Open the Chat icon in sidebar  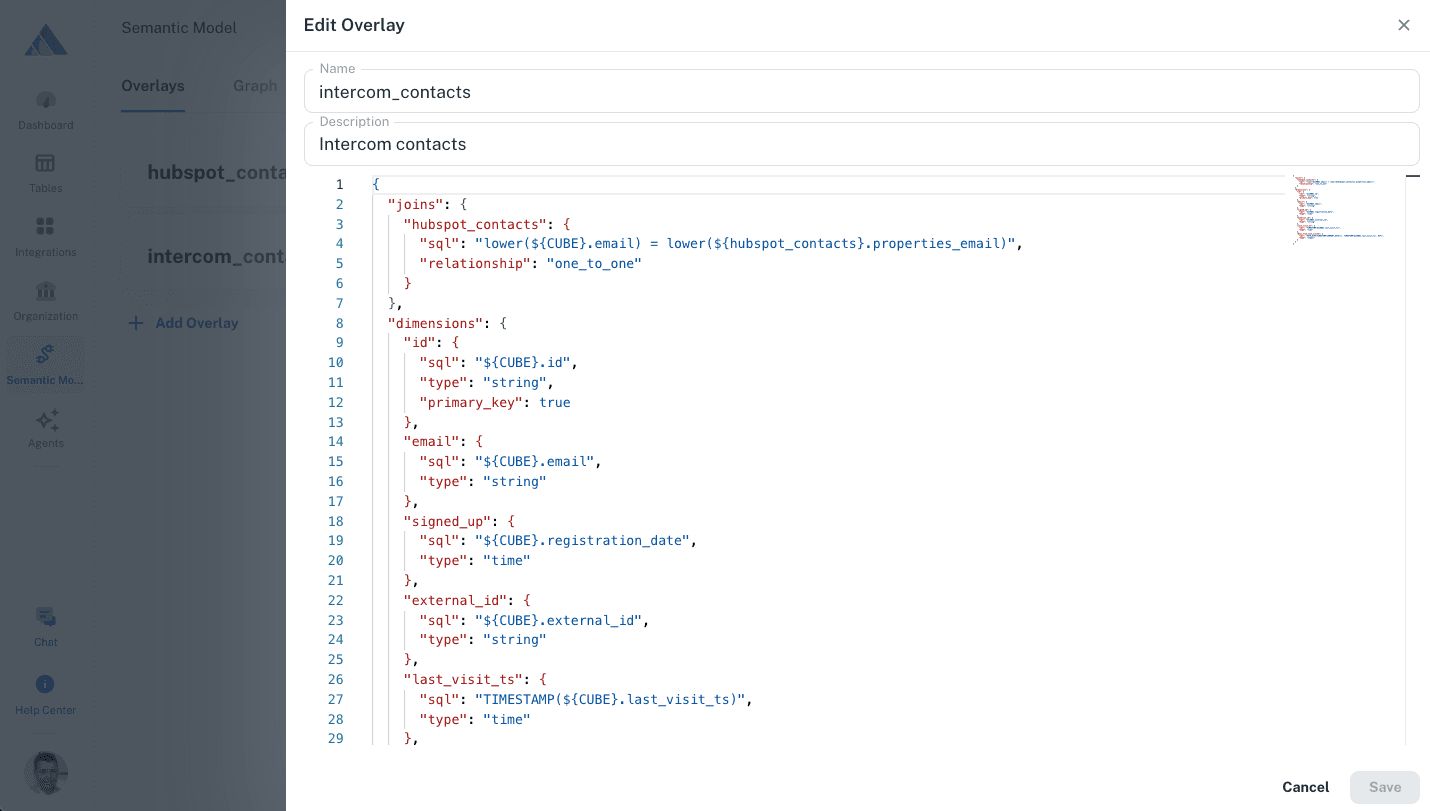[46, 617]
